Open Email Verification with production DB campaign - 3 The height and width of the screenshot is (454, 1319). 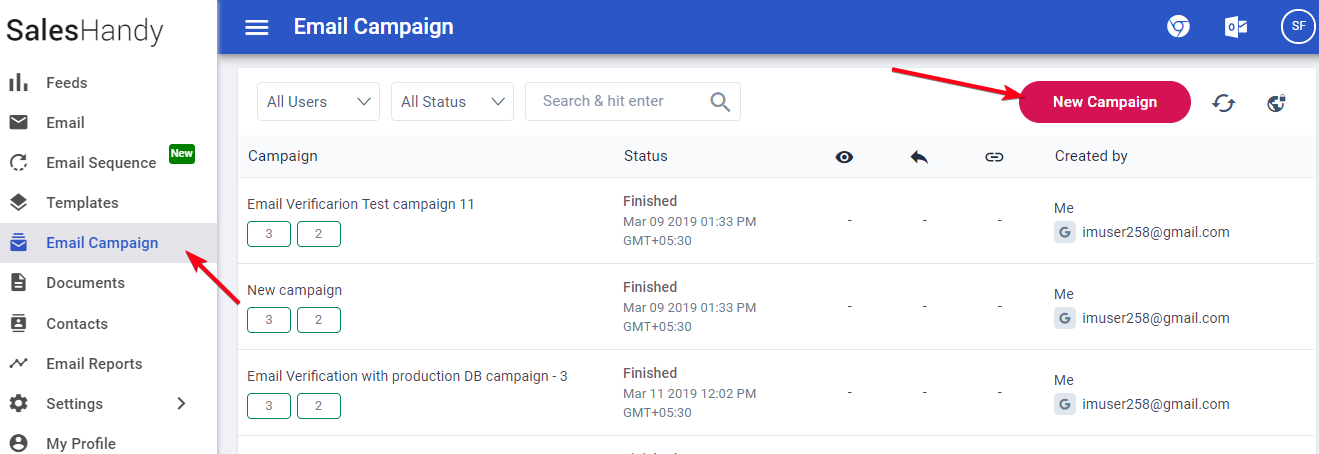(x=407, y=376)
